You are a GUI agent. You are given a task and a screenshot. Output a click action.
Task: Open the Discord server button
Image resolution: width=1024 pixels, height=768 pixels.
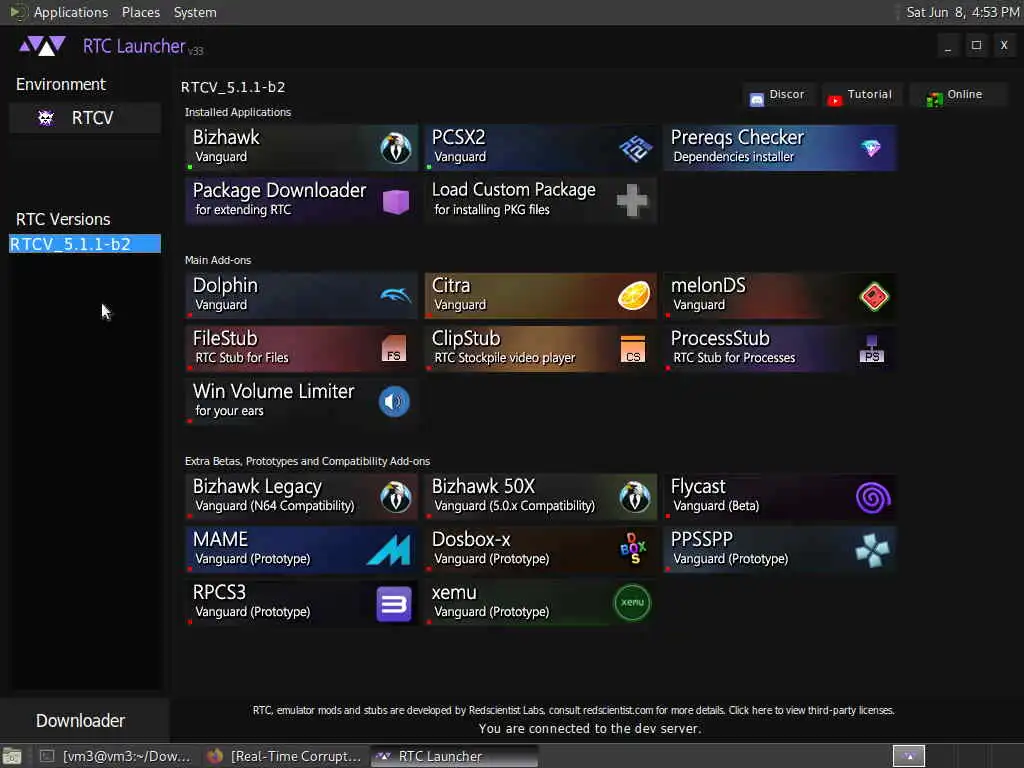tap(779, 95)
